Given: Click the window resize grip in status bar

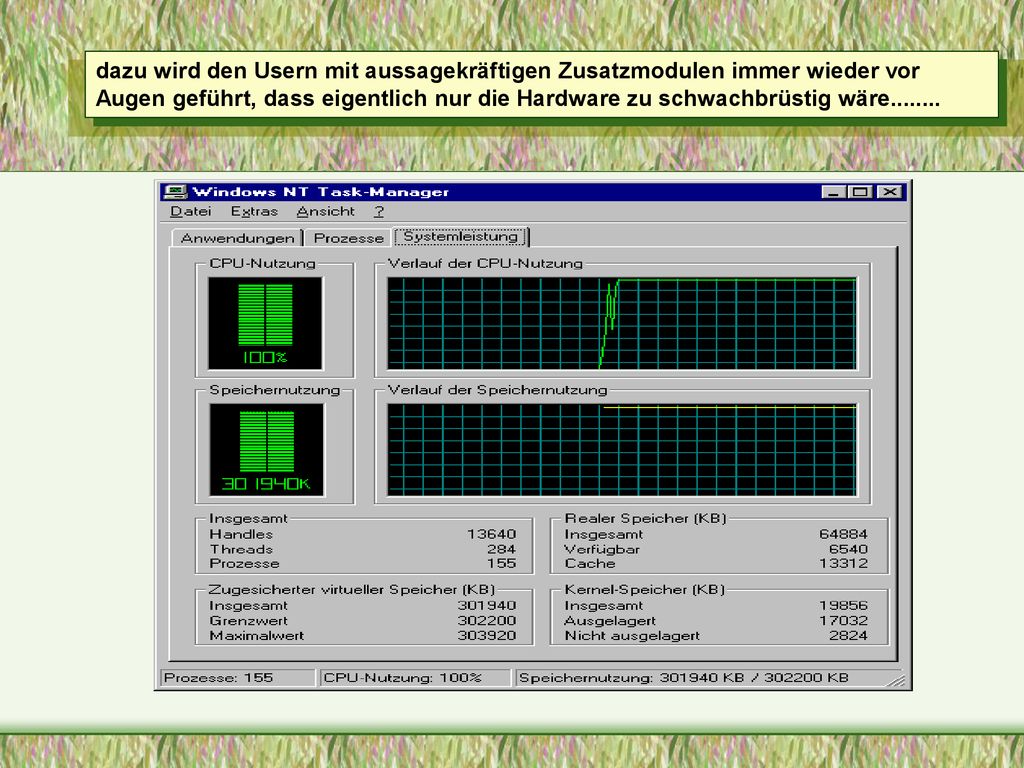Looking at the screenshot, I should pos(897,679).
